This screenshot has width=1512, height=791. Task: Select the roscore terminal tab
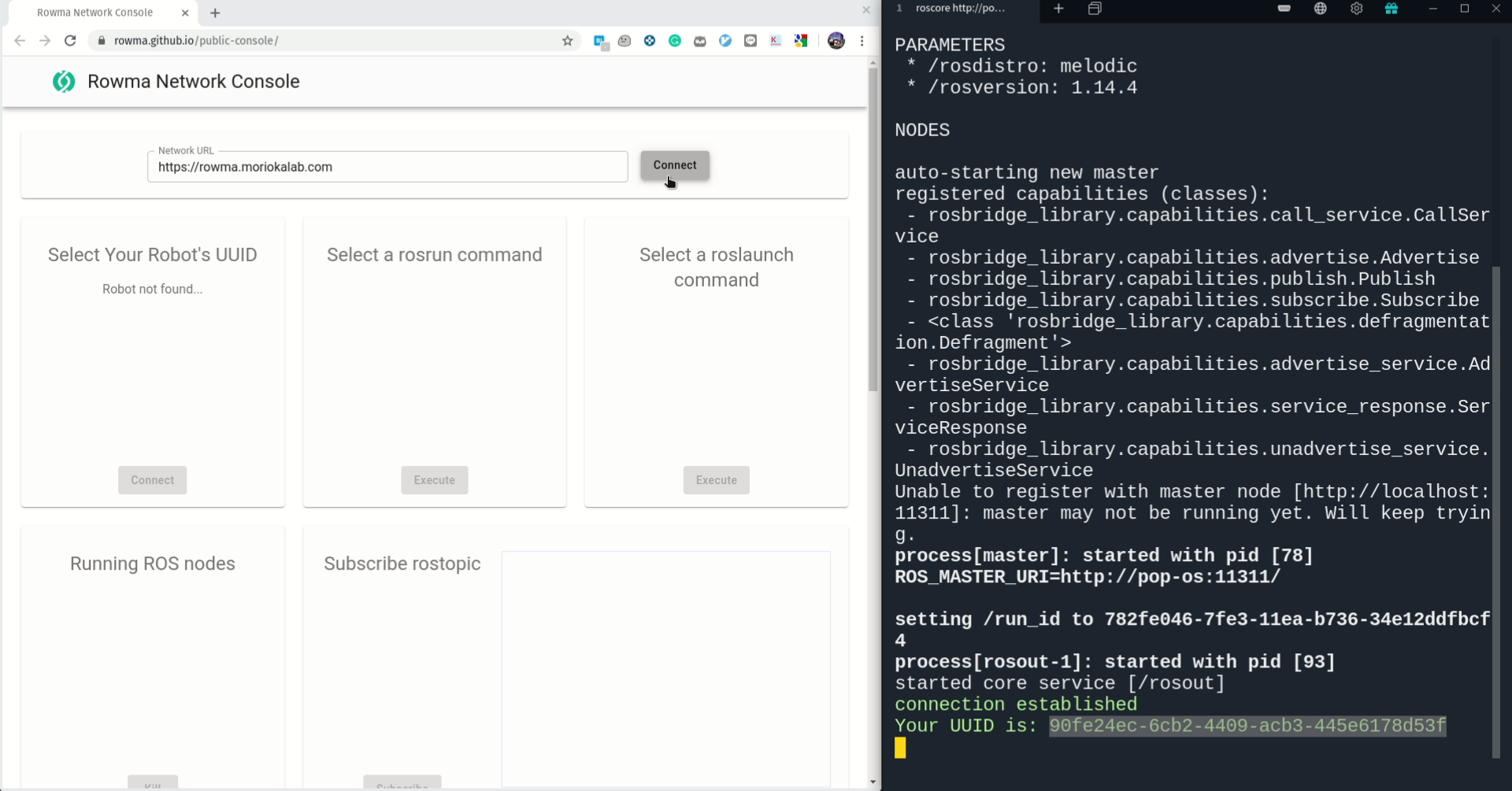pos(961,9)
